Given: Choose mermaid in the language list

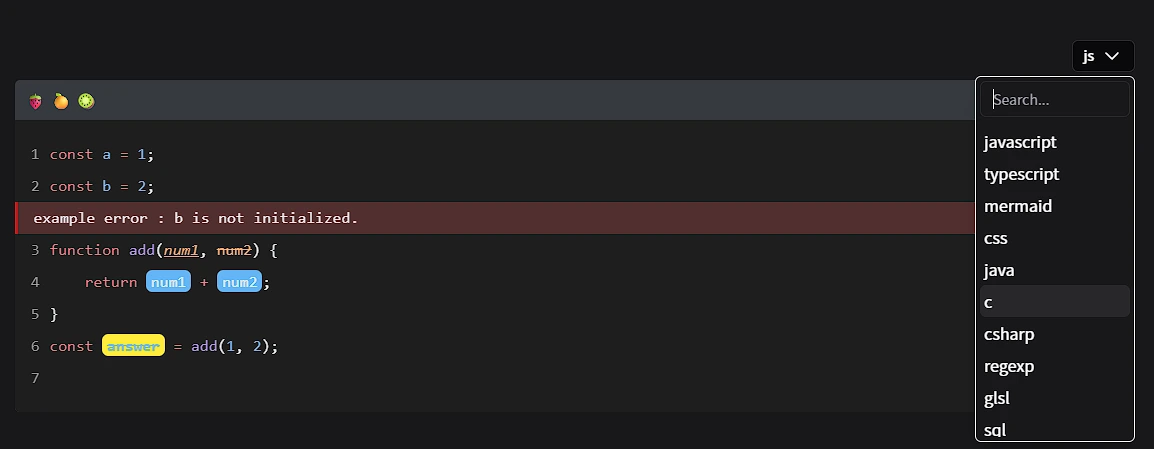Looking at the screenshot, I should [1018, 206].
